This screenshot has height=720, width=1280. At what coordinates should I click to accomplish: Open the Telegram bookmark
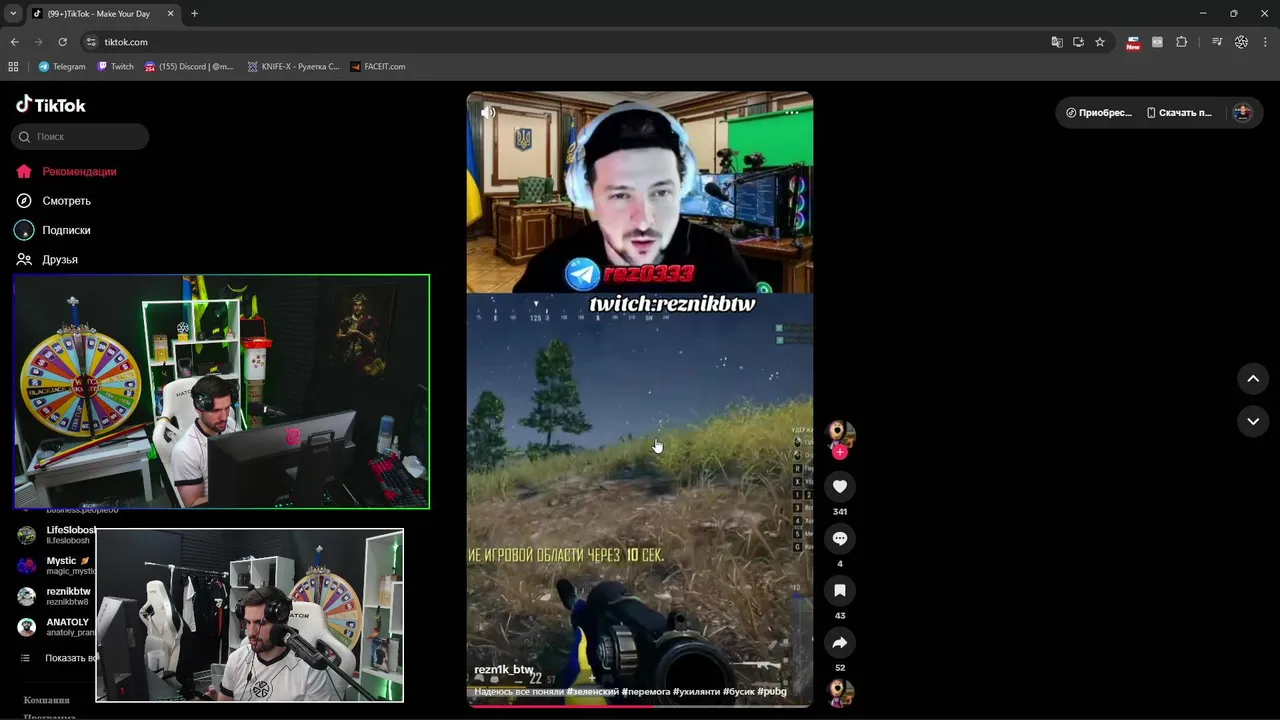pos(62,67)
